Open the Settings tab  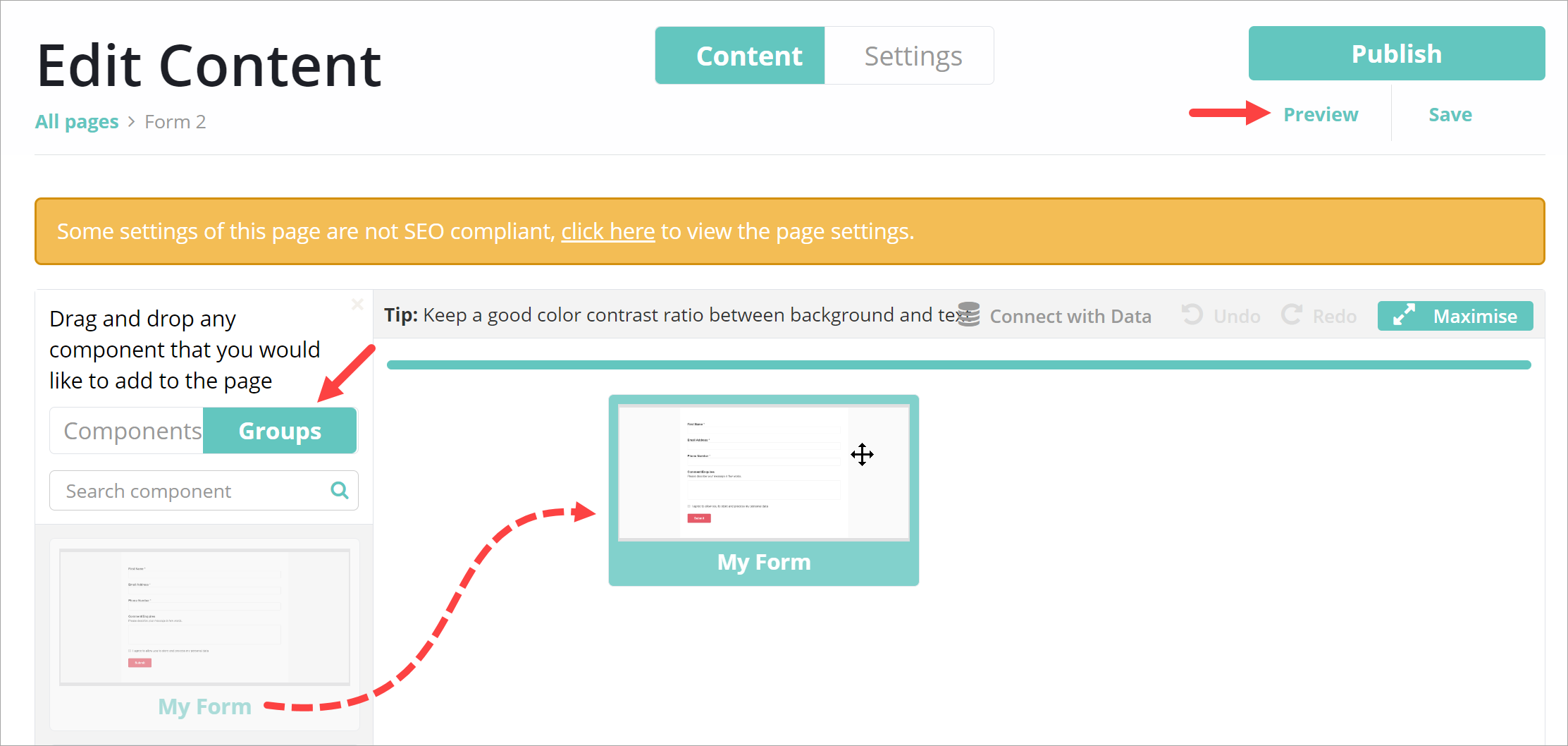click(x=913, y=56)
